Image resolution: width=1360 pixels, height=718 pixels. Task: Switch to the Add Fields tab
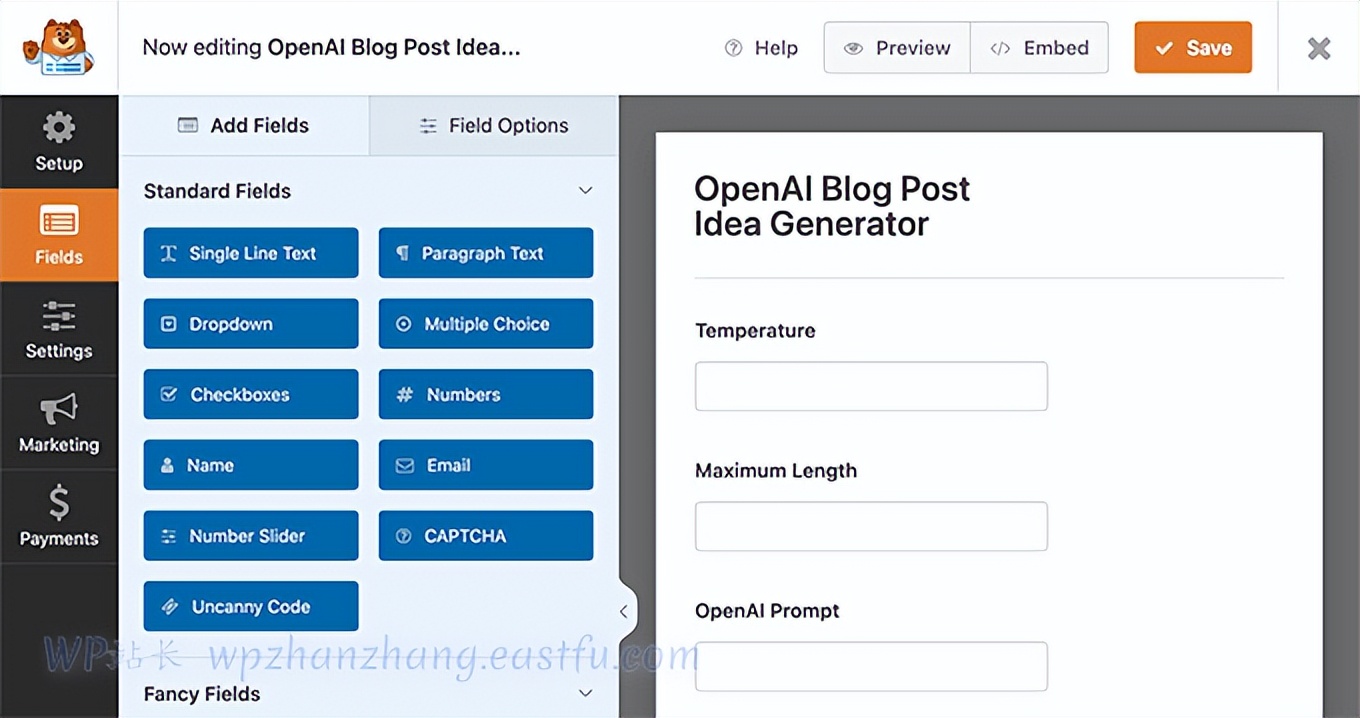pos(244,126)
